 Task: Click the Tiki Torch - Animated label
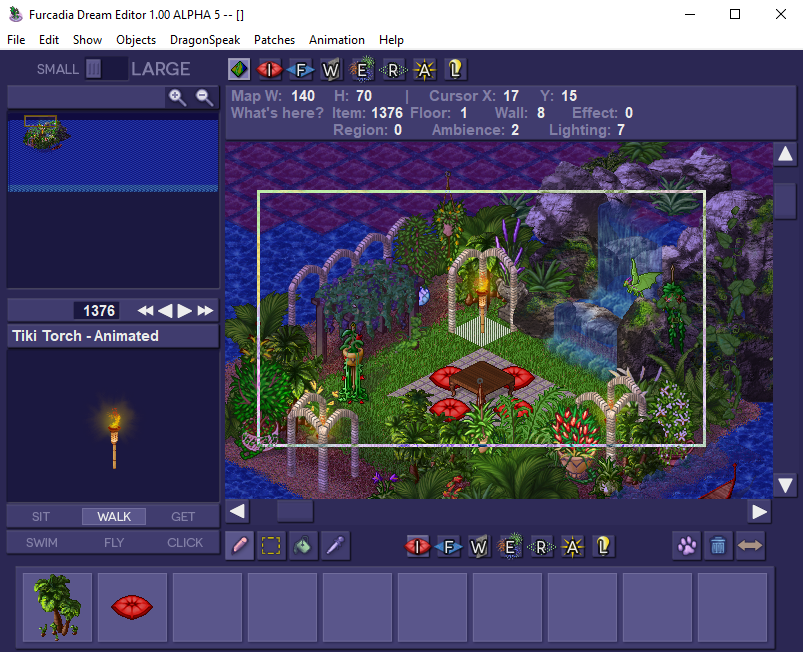click(x=86, y=336)
